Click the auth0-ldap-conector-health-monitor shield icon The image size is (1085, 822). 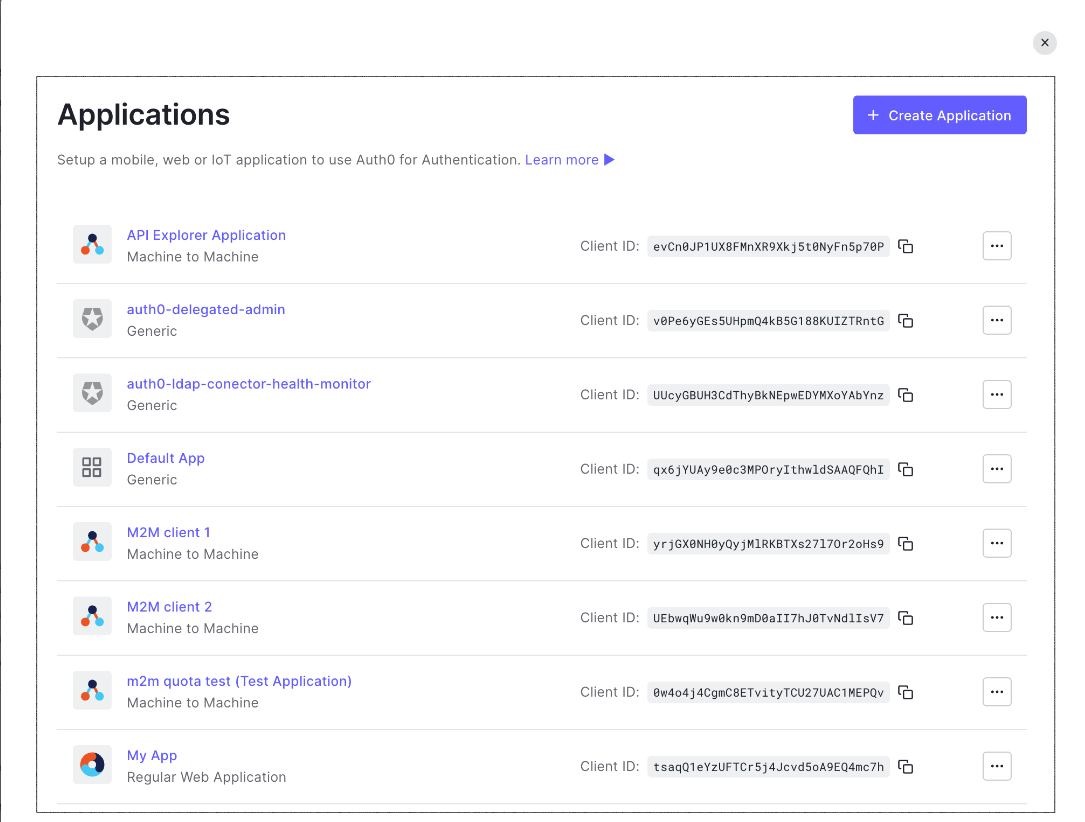92,394
